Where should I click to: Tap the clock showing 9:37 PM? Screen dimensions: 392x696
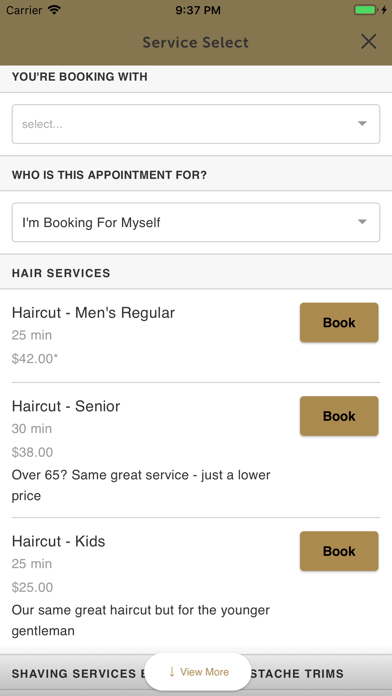coord(198,10)
